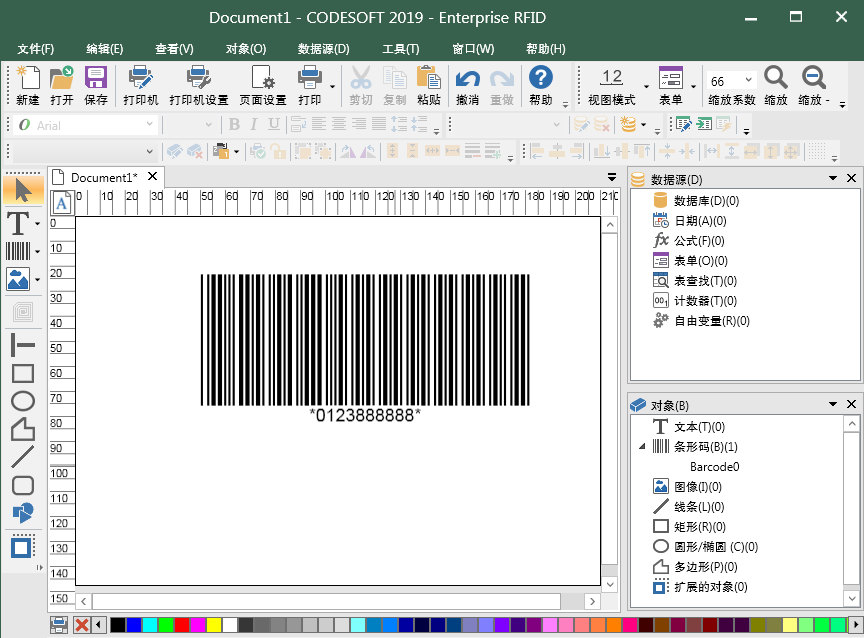Open the 查看(V) menu
Screen dimensions: 864x638
pyautogui.click(x=174, y=49)
